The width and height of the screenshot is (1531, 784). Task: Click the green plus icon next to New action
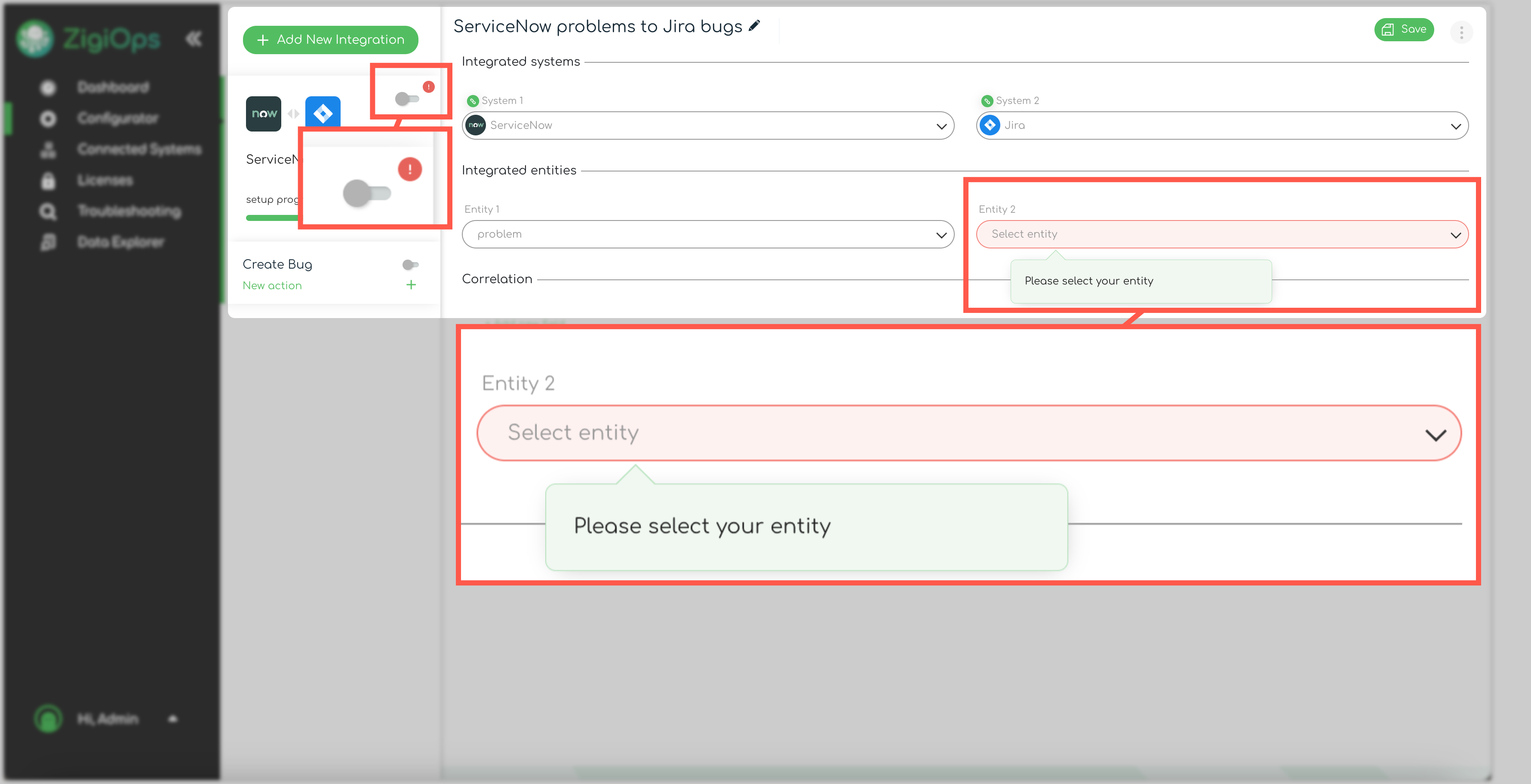point(411,285)
